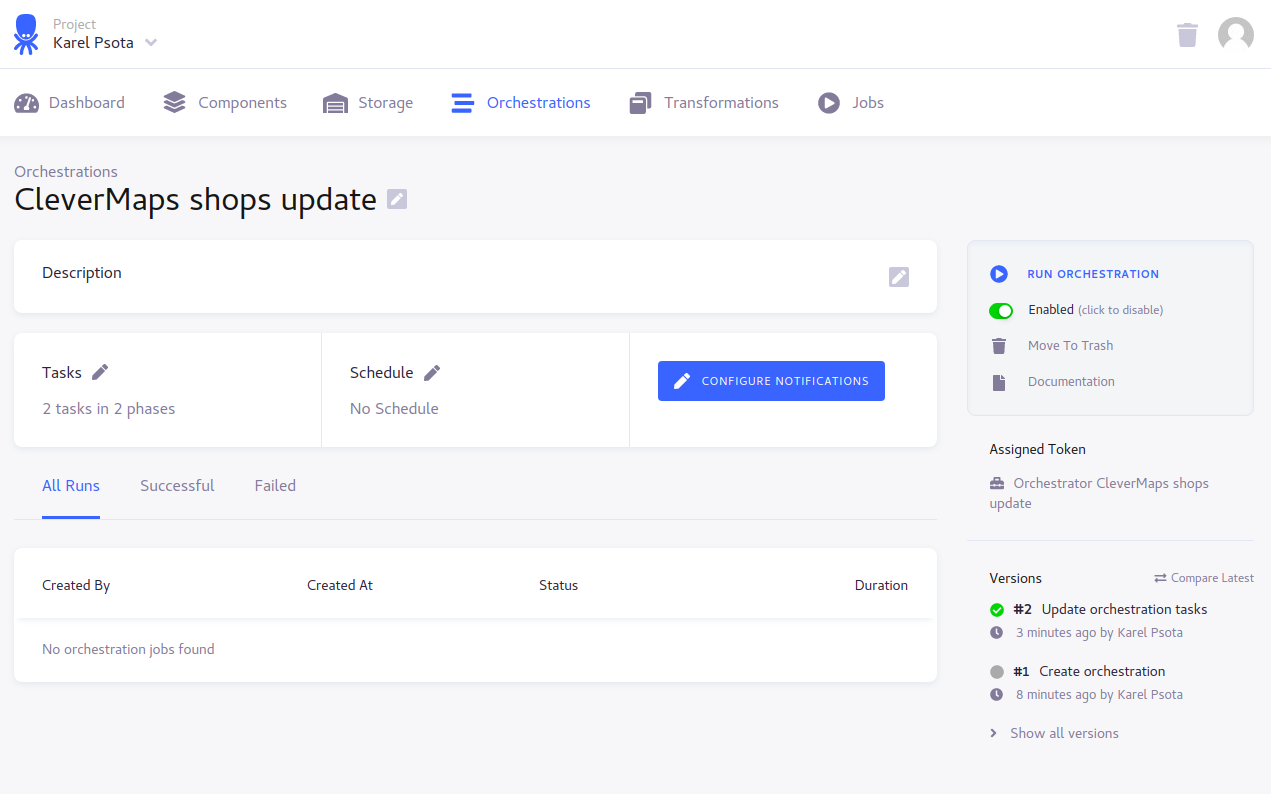Disable the orchestration with the Enabled toggle
The width and height of the screenshot is (1271, 794).
1001,311
